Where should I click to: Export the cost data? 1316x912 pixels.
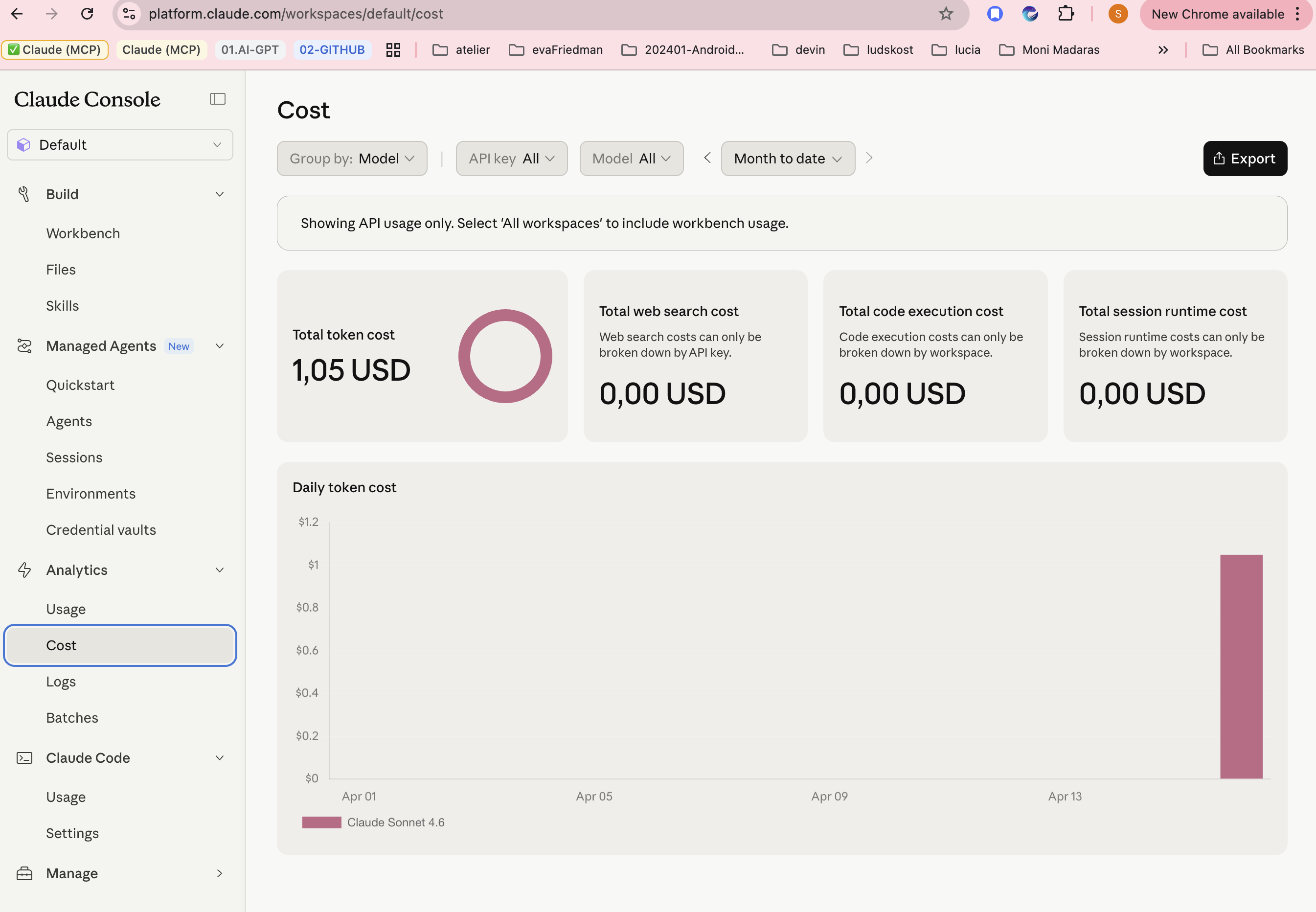[x=1245, y=159]
